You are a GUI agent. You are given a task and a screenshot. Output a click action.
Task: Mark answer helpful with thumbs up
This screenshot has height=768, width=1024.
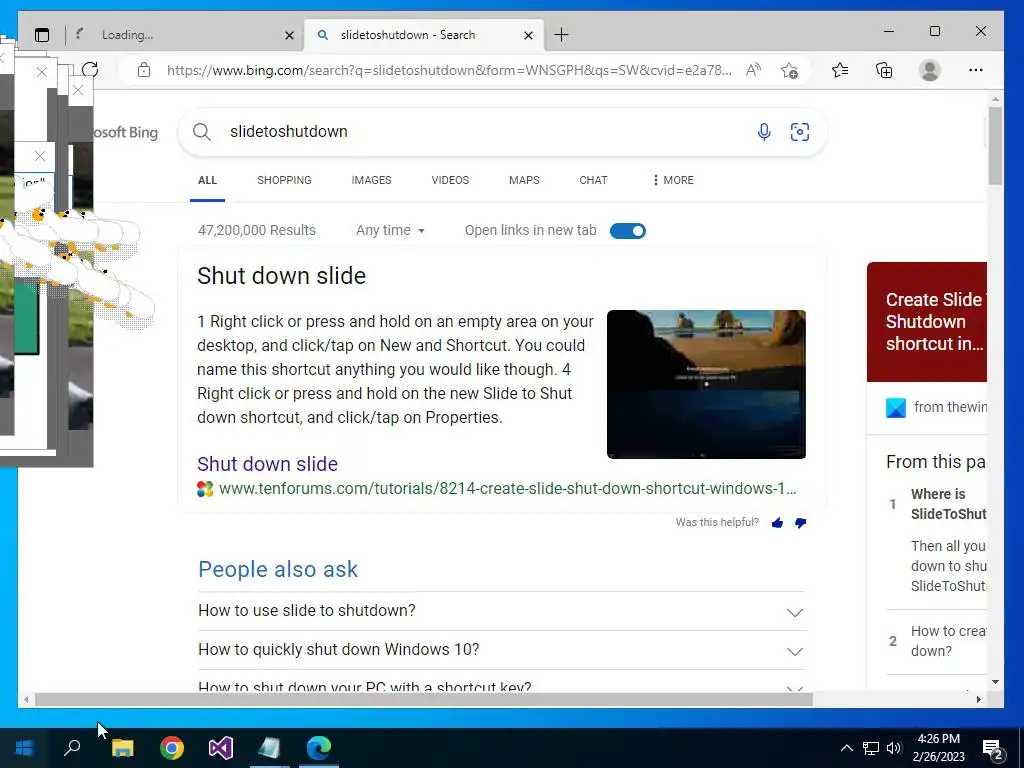(x=777, y=523)
